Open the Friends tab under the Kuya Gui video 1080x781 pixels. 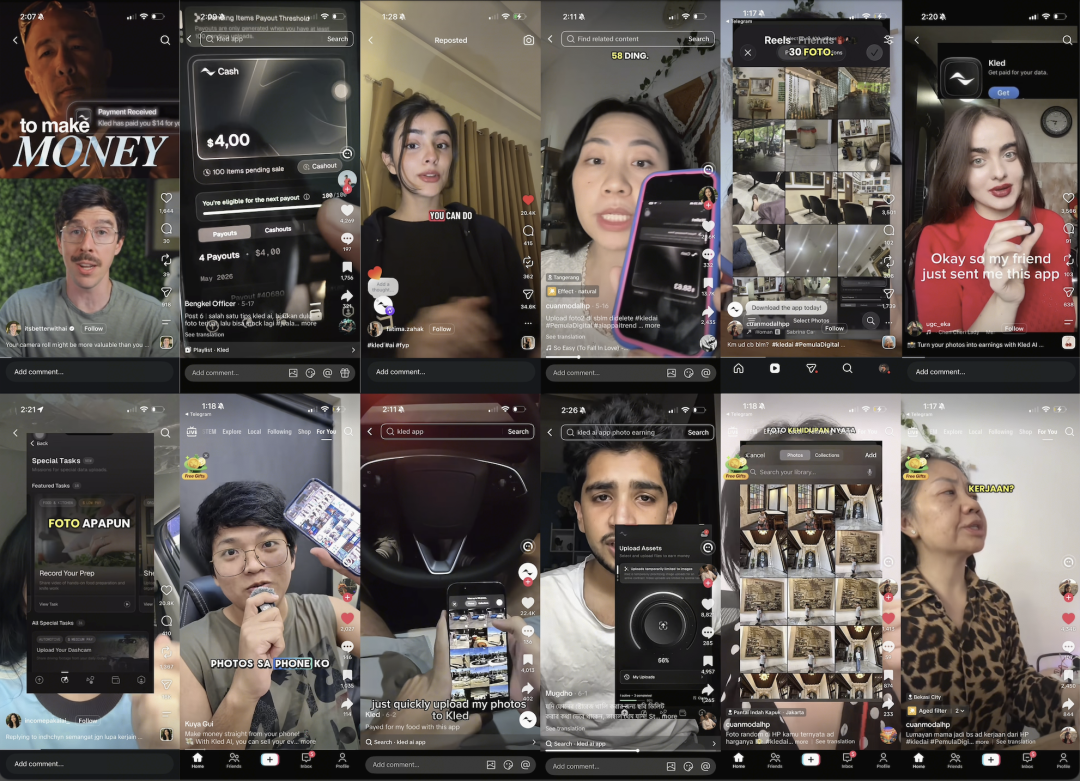(x=234, y=760)
